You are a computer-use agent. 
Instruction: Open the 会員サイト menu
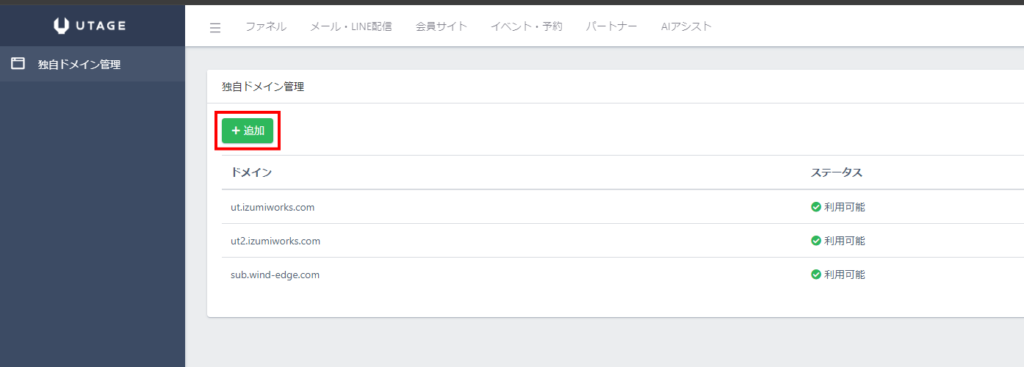tap(441, 27)
